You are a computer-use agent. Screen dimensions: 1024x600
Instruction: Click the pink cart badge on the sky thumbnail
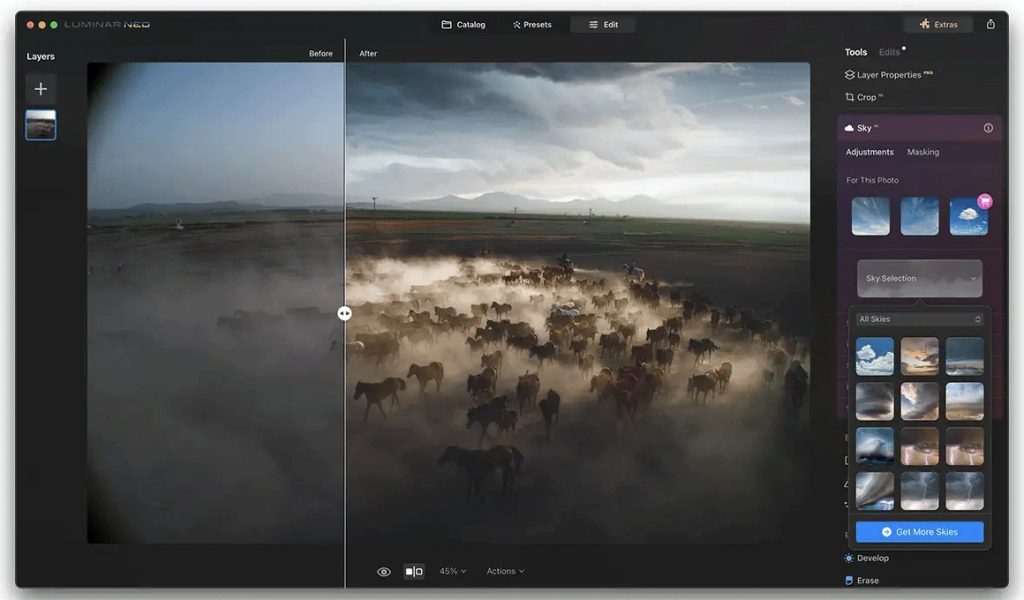[985, 201]
